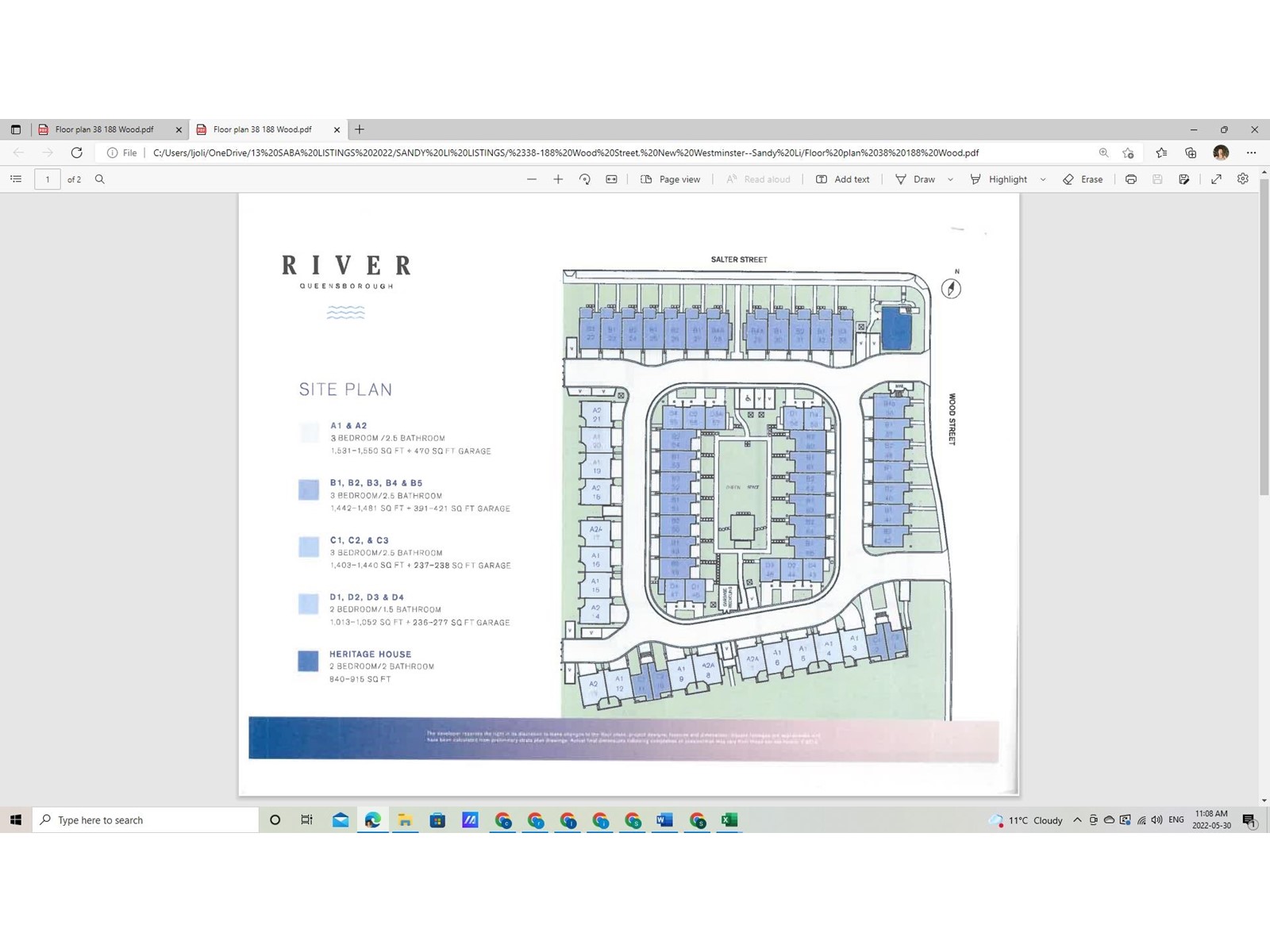Click the fit to width icon
The height and width of the screenshot is (952, 1270).
coord(611,179)
